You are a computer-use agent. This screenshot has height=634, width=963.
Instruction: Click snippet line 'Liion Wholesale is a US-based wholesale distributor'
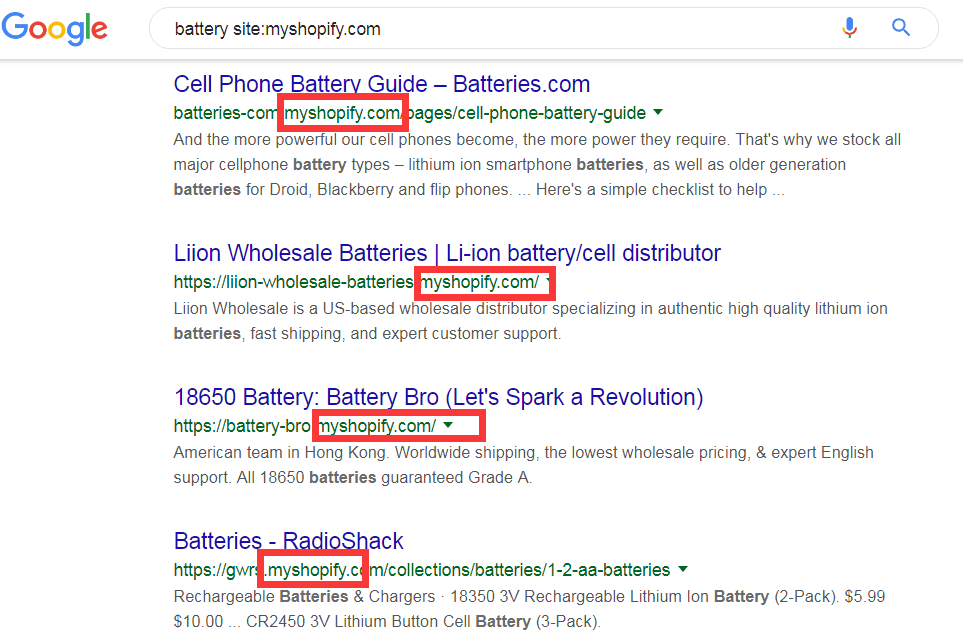(x=531, y=308)
